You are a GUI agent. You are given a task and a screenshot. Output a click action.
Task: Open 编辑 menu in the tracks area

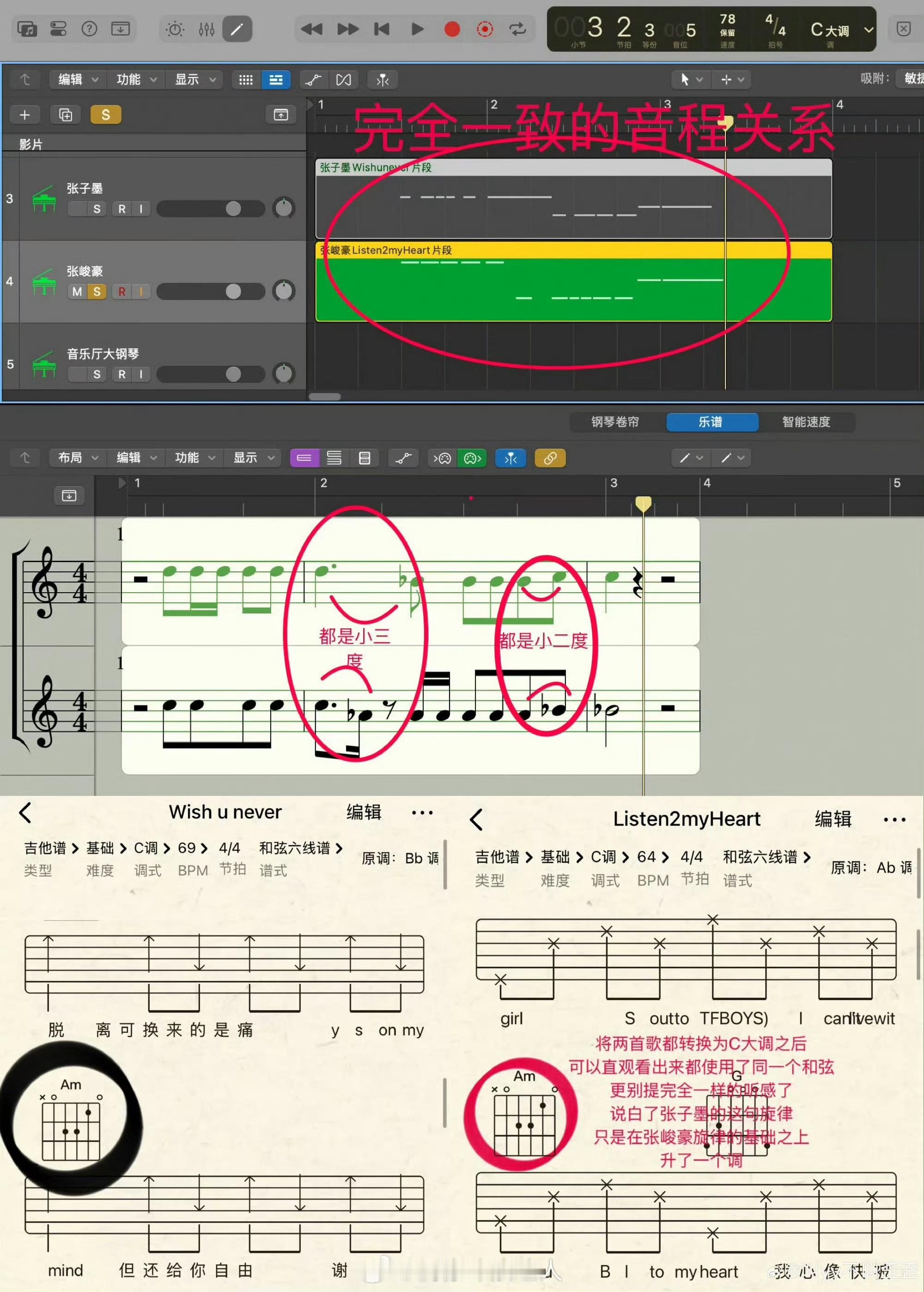tap(78, 79)
